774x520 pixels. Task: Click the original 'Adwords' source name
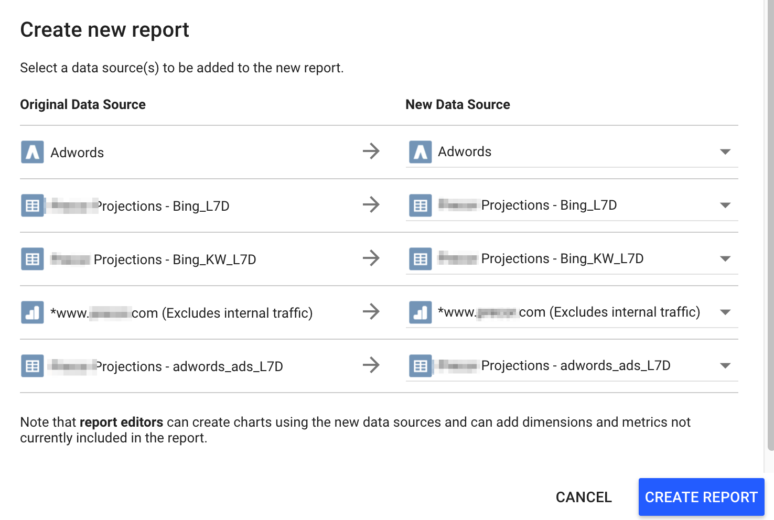[x=77, y=153]
